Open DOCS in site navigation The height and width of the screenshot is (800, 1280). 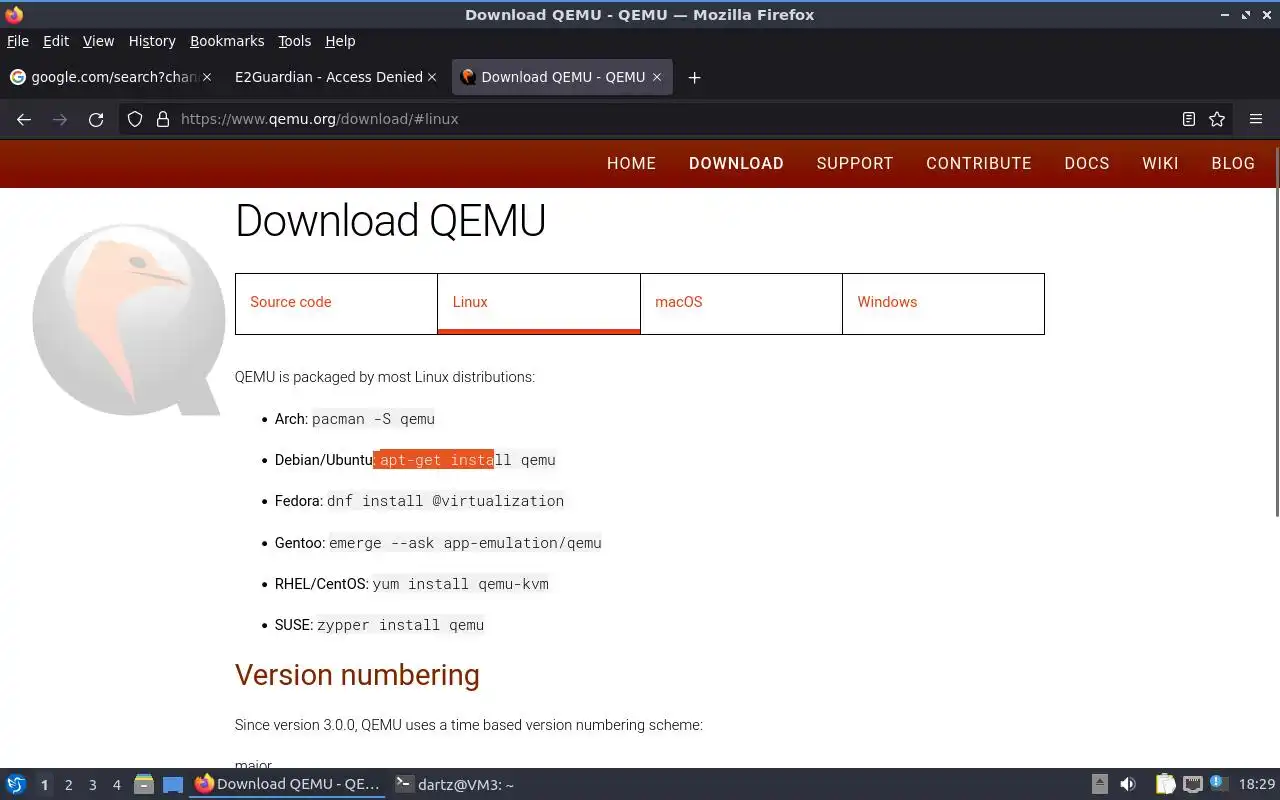pos(1087,164)
